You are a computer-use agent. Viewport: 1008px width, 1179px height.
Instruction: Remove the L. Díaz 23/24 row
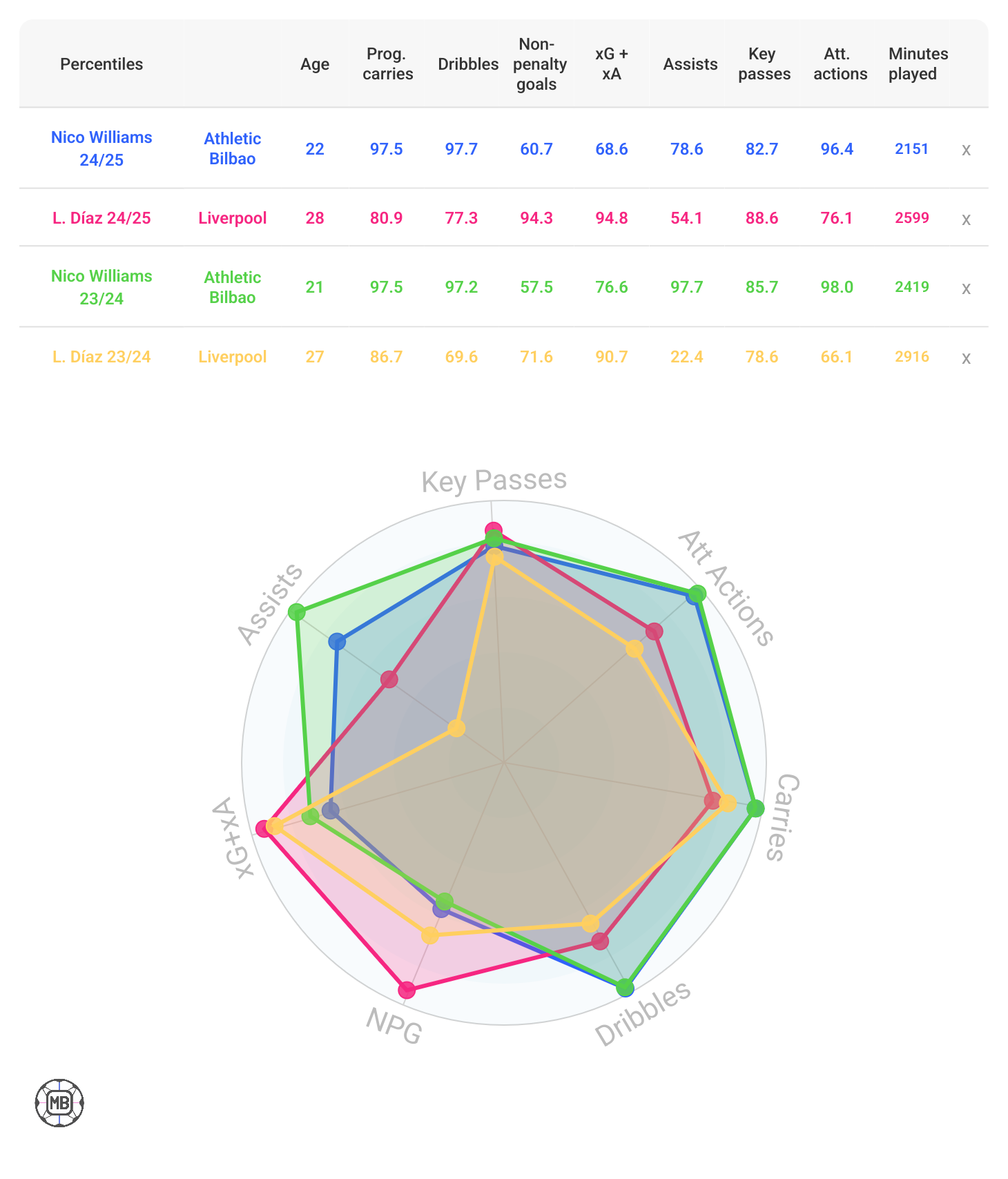(966, 358)
